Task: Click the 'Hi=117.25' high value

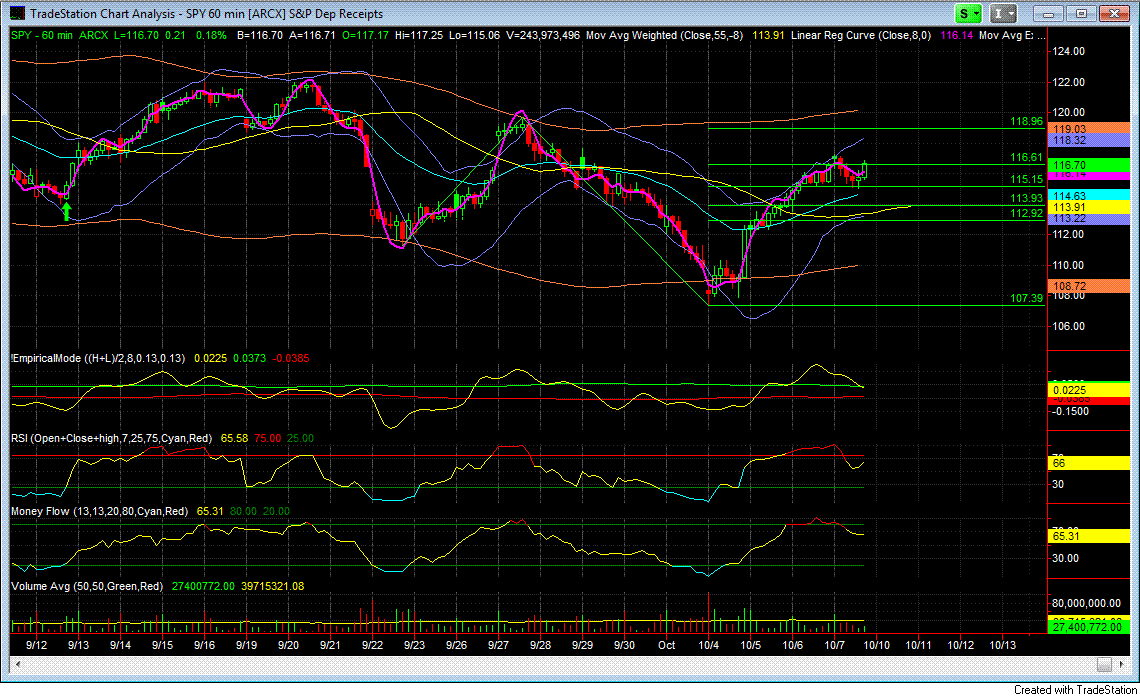Action: click(x=419, y=35)
